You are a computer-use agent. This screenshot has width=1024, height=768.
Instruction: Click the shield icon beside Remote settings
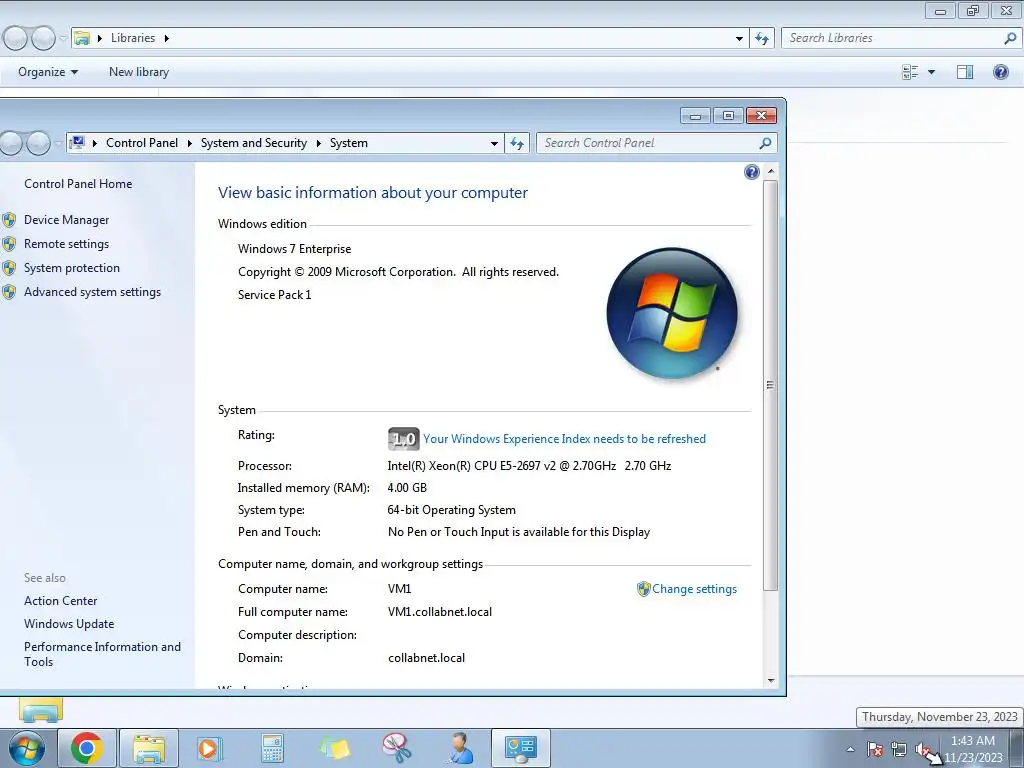pos(9,244)
